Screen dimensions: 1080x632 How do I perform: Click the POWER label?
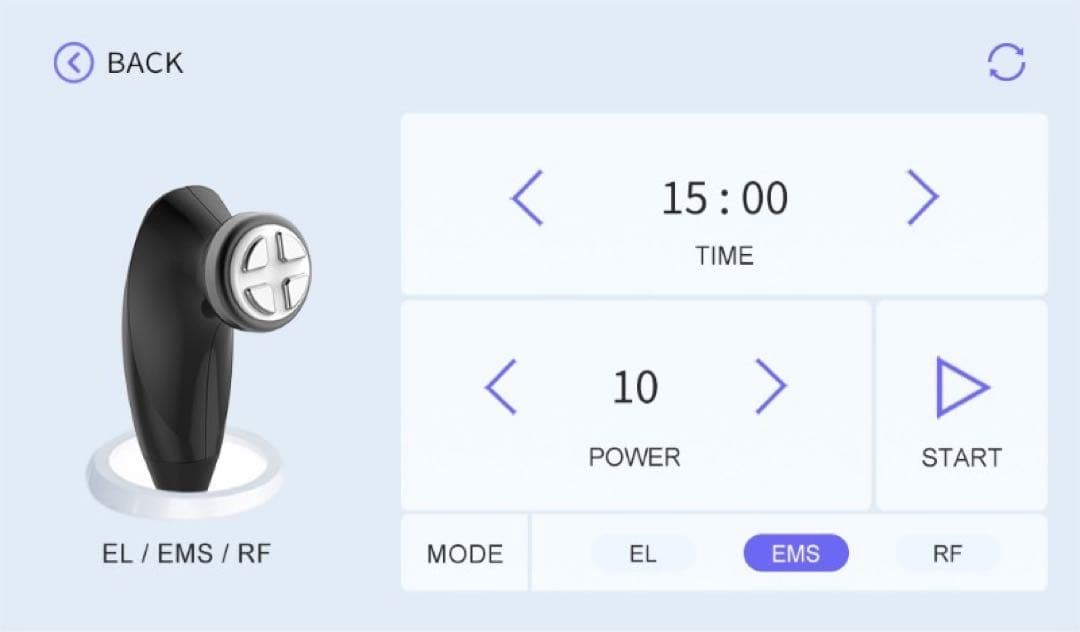click(634, 458)
